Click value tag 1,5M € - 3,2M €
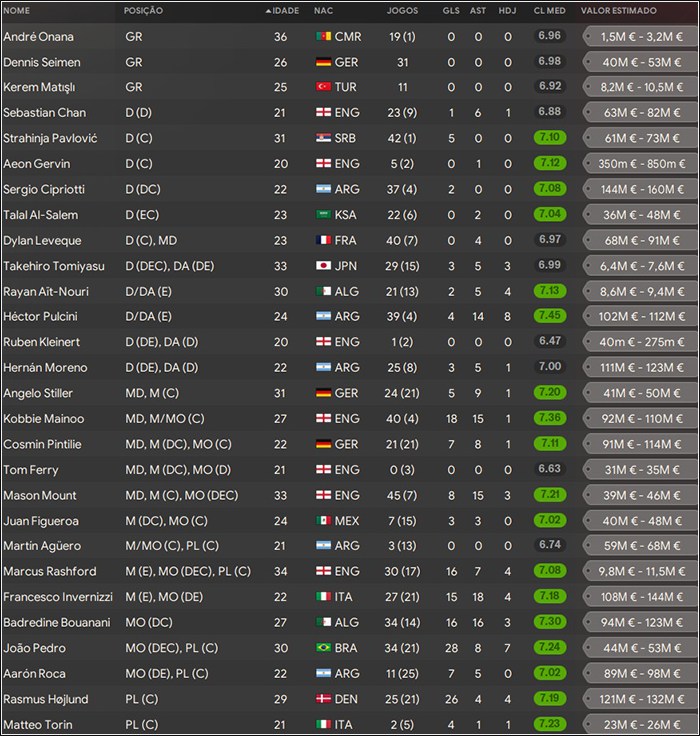 641,37
